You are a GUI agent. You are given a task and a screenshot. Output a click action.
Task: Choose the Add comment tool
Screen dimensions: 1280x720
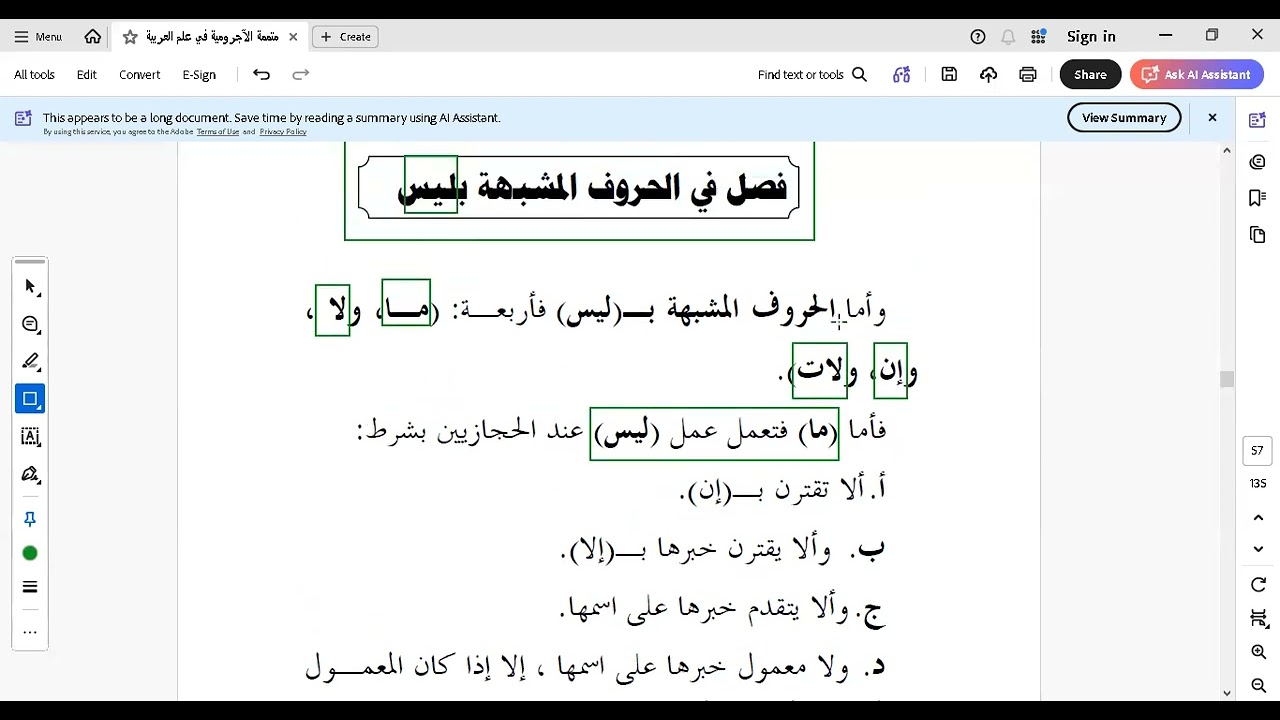coord(30,324)
